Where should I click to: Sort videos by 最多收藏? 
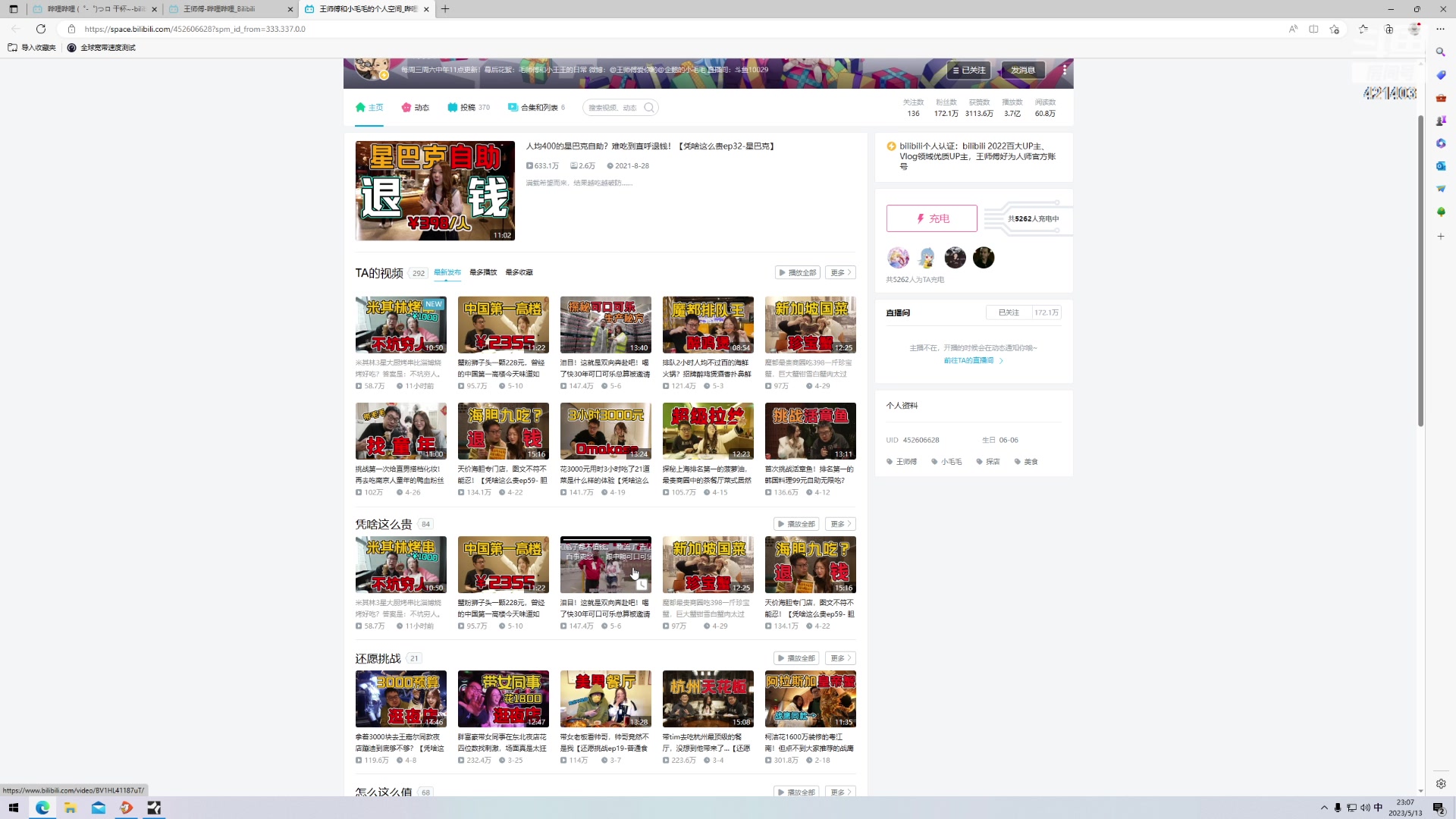[519, 272]
